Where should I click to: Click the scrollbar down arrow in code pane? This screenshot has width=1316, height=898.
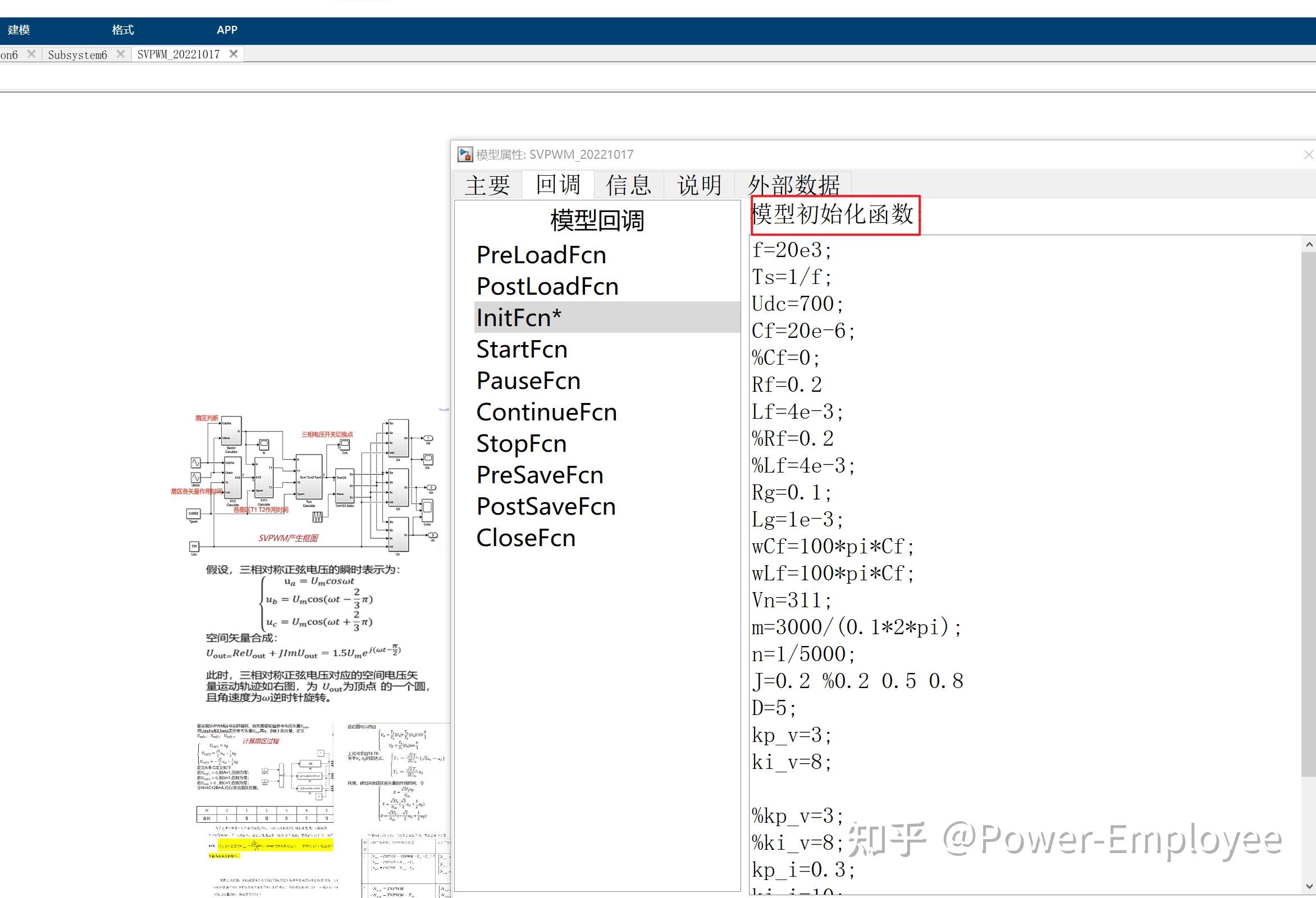1309,886
